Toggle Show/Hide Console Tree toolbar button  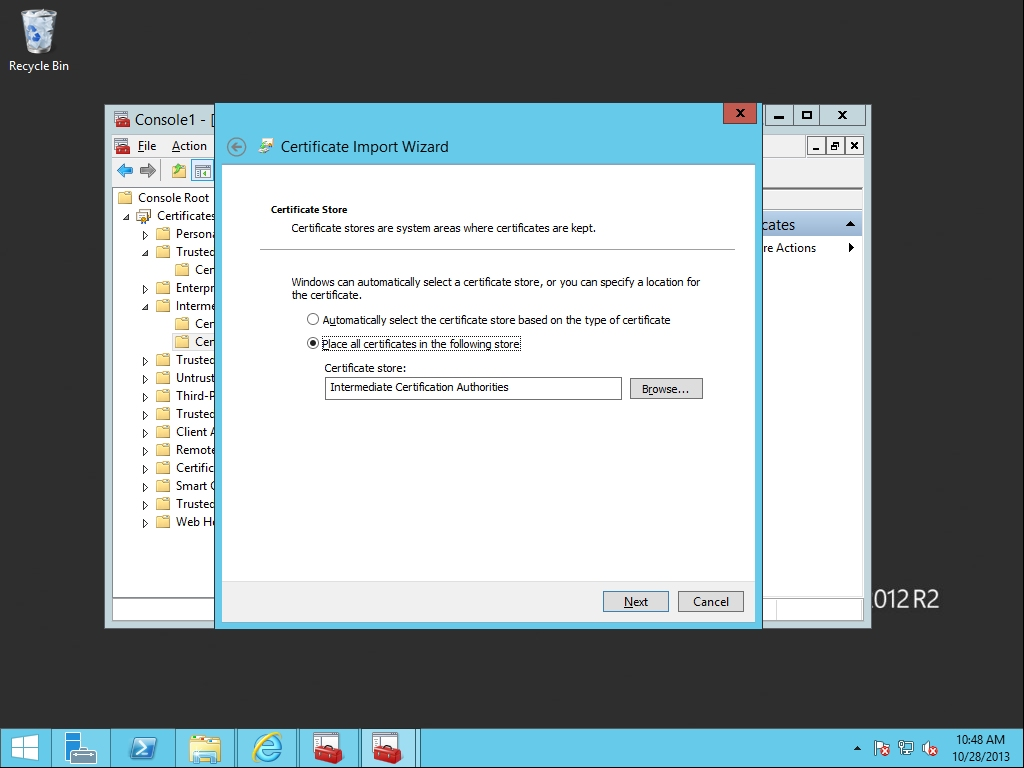[202, 171]
